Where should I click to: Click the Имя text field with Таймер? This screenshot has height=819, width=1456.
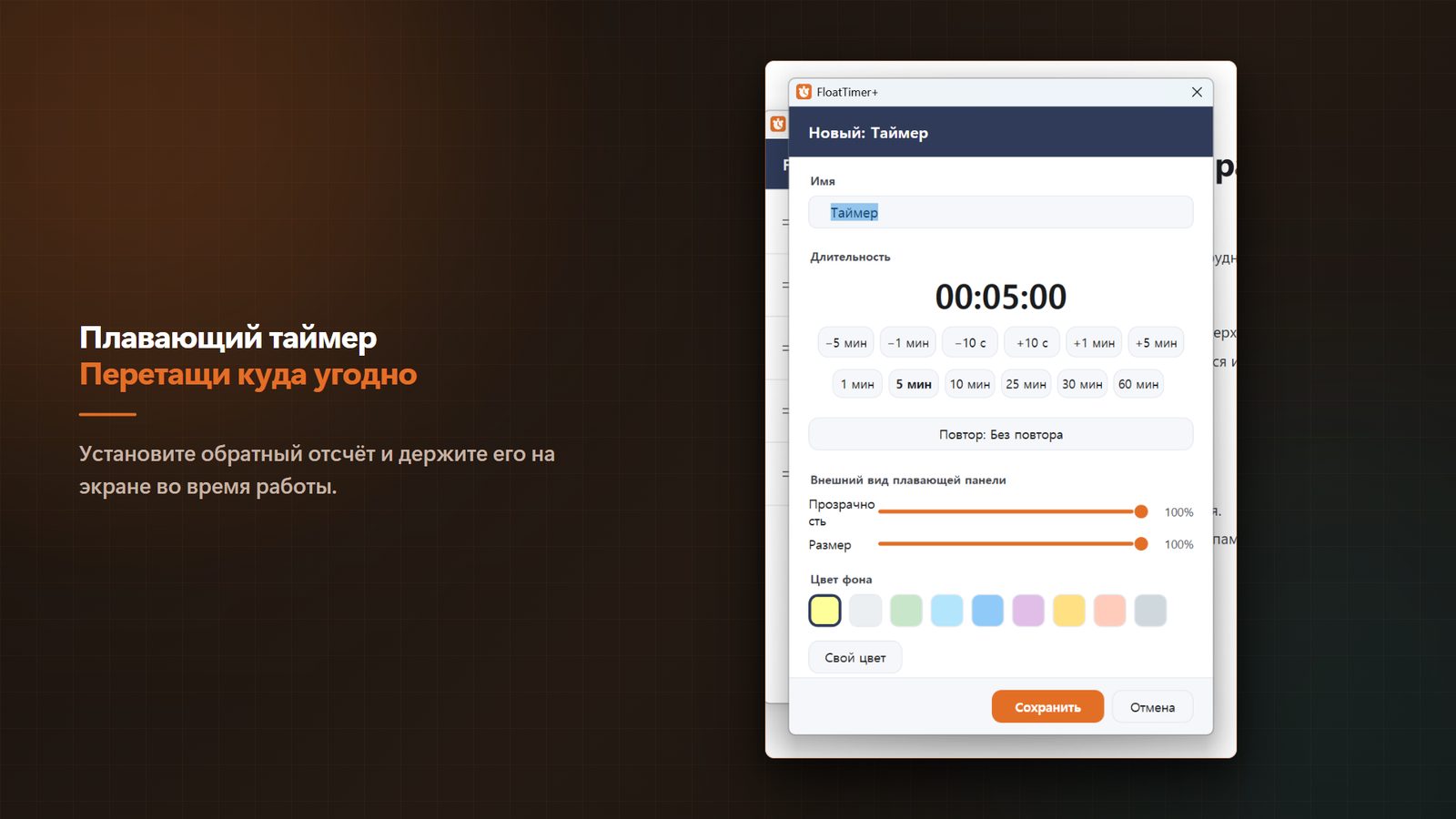pos(1000,213)
